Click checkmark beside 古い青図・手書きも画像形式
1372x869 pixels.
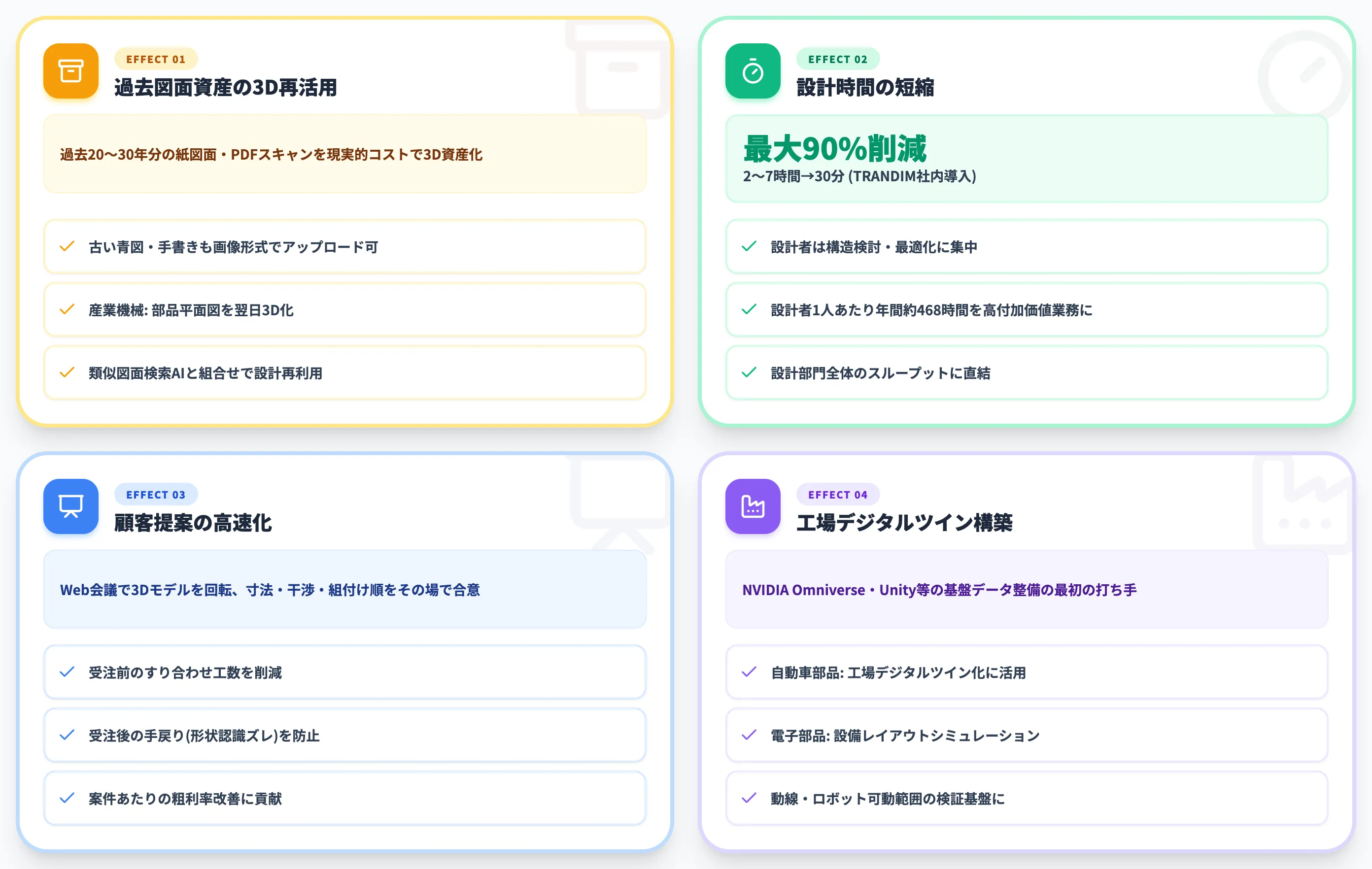(67, 247)
